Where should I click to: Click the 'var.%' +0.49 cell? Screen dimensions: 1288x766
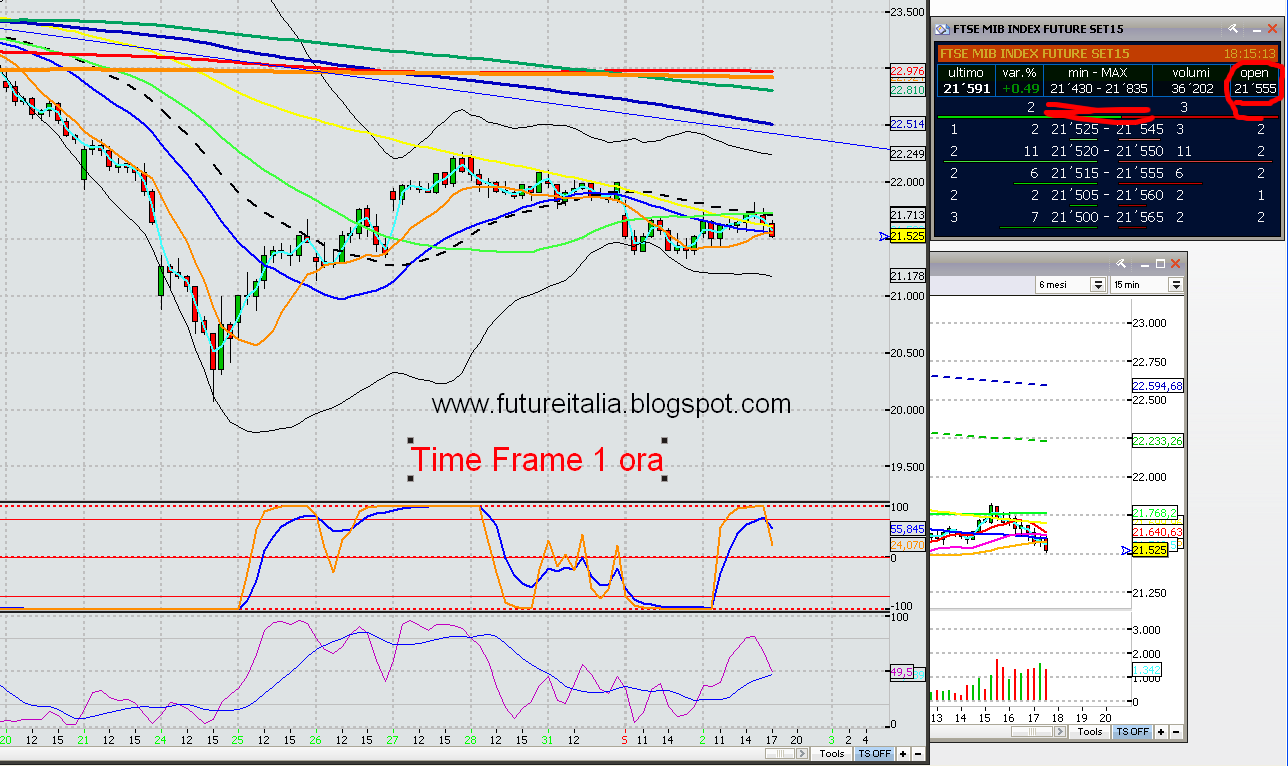pyautogui.click(x=1018, y=81)
